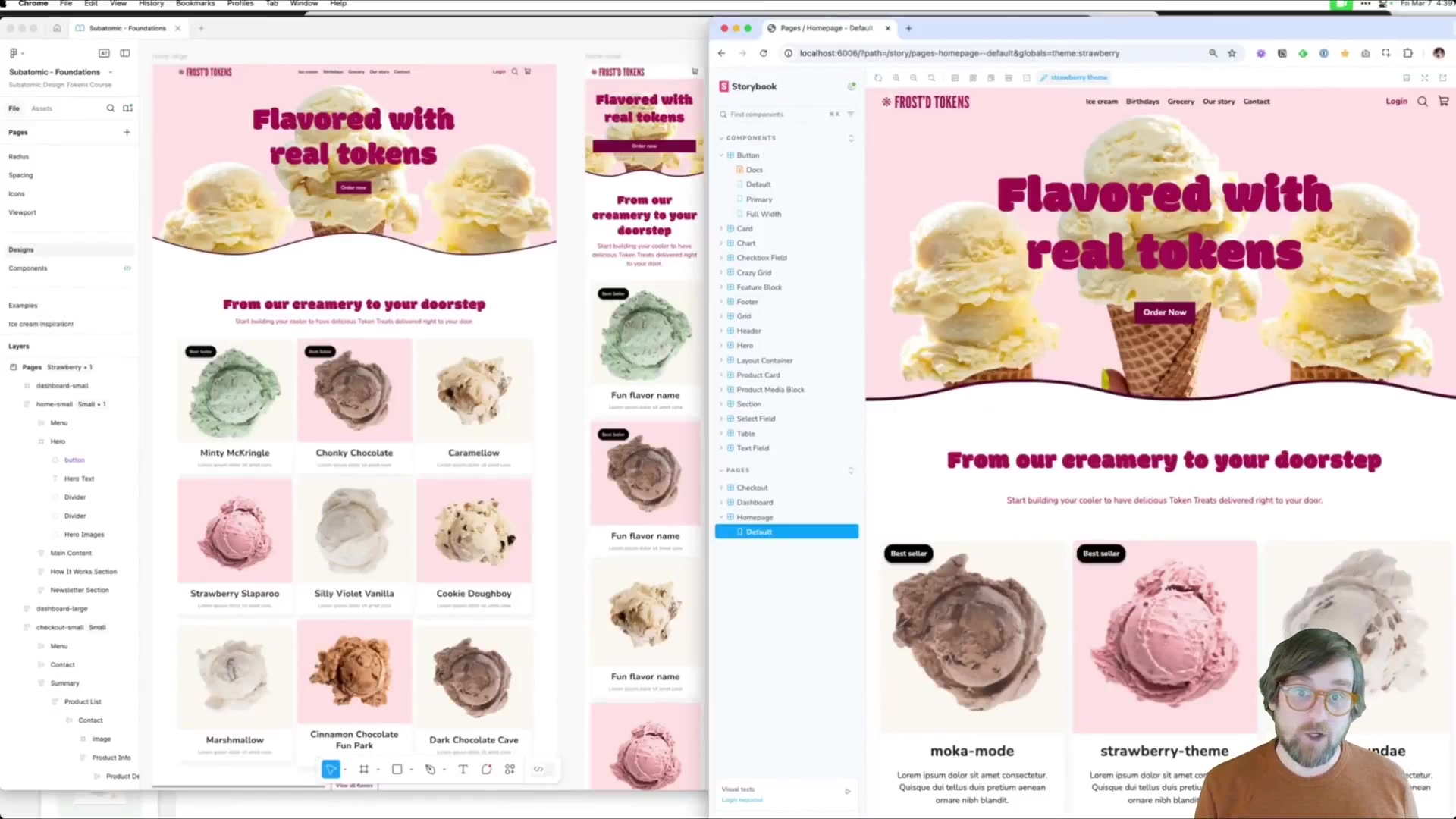Select the Hero Text layer in Figma

pos(79,479)
